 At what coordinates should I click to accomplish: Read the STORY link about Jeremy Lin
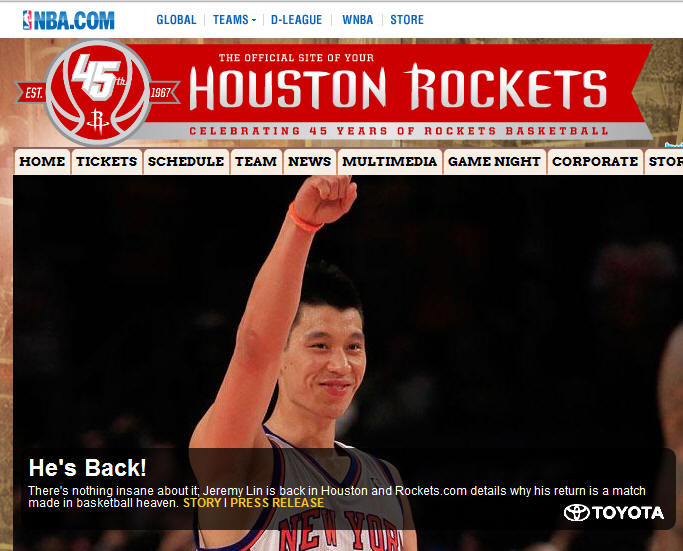coord(202,503)
